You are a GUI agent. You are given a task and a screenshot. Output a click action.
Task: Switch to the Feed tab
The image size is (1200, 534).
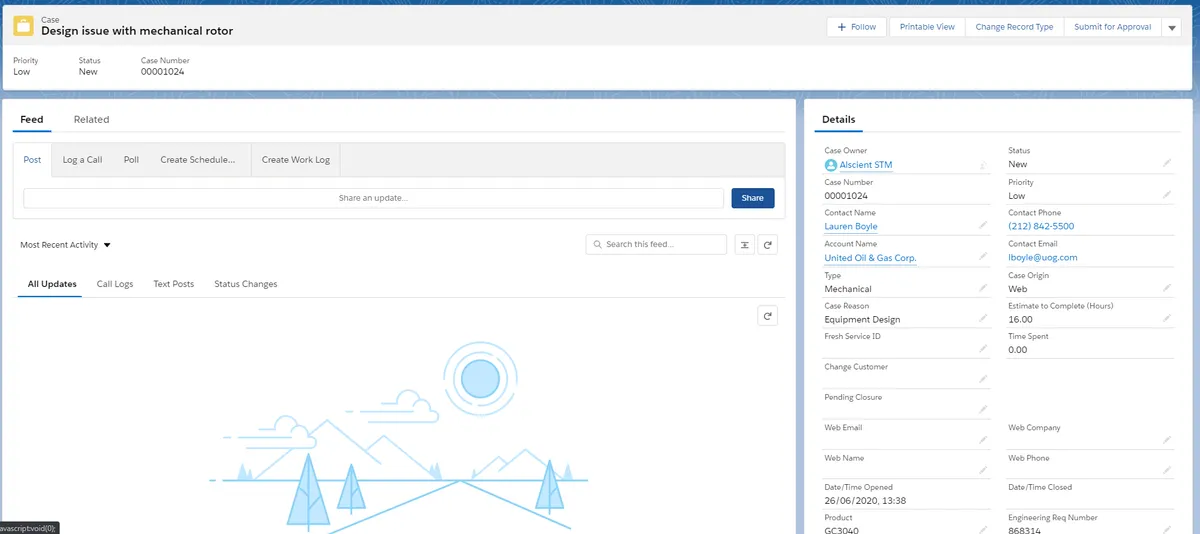pos(32,119)
